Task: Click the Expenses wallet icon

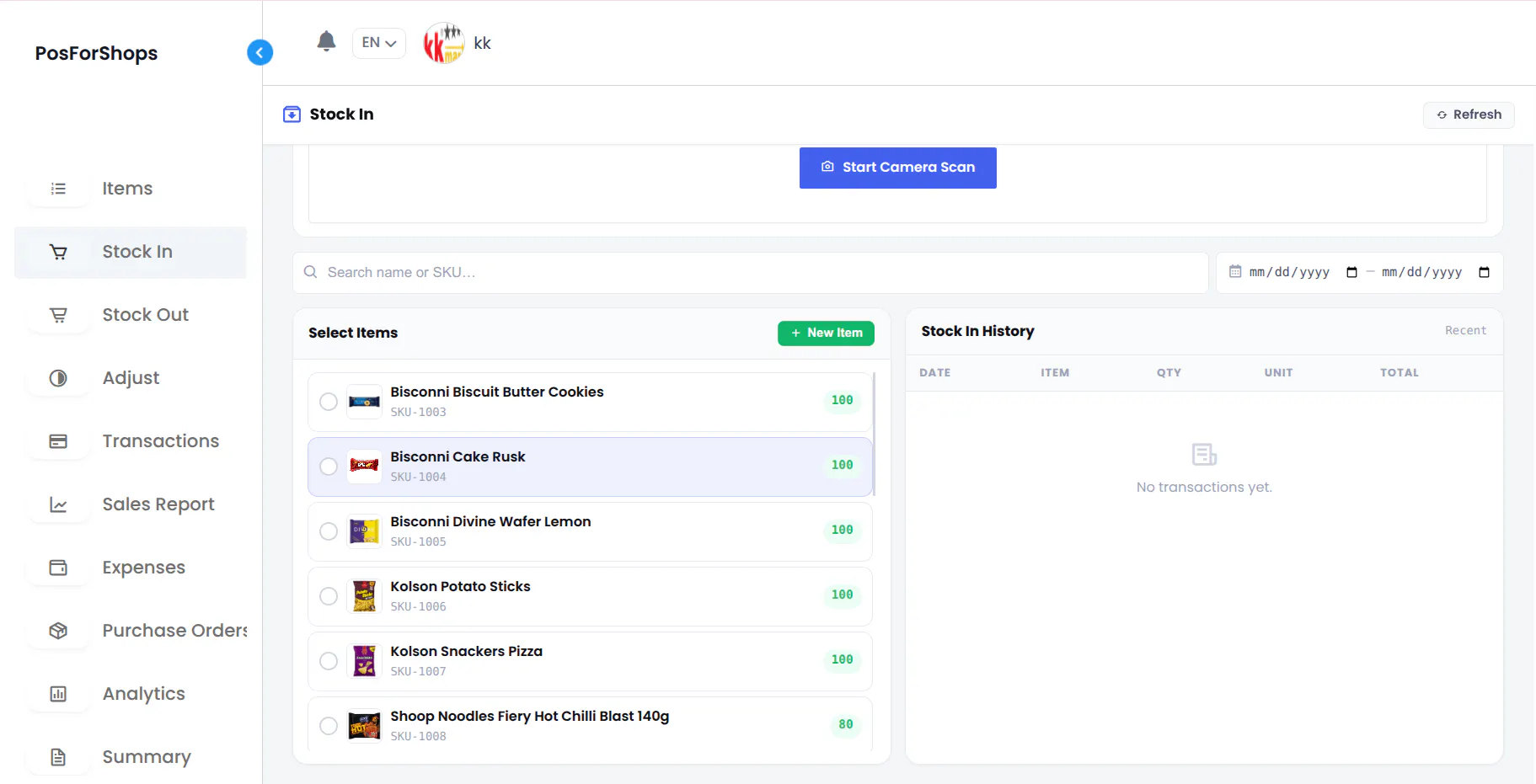Action: 58,568
